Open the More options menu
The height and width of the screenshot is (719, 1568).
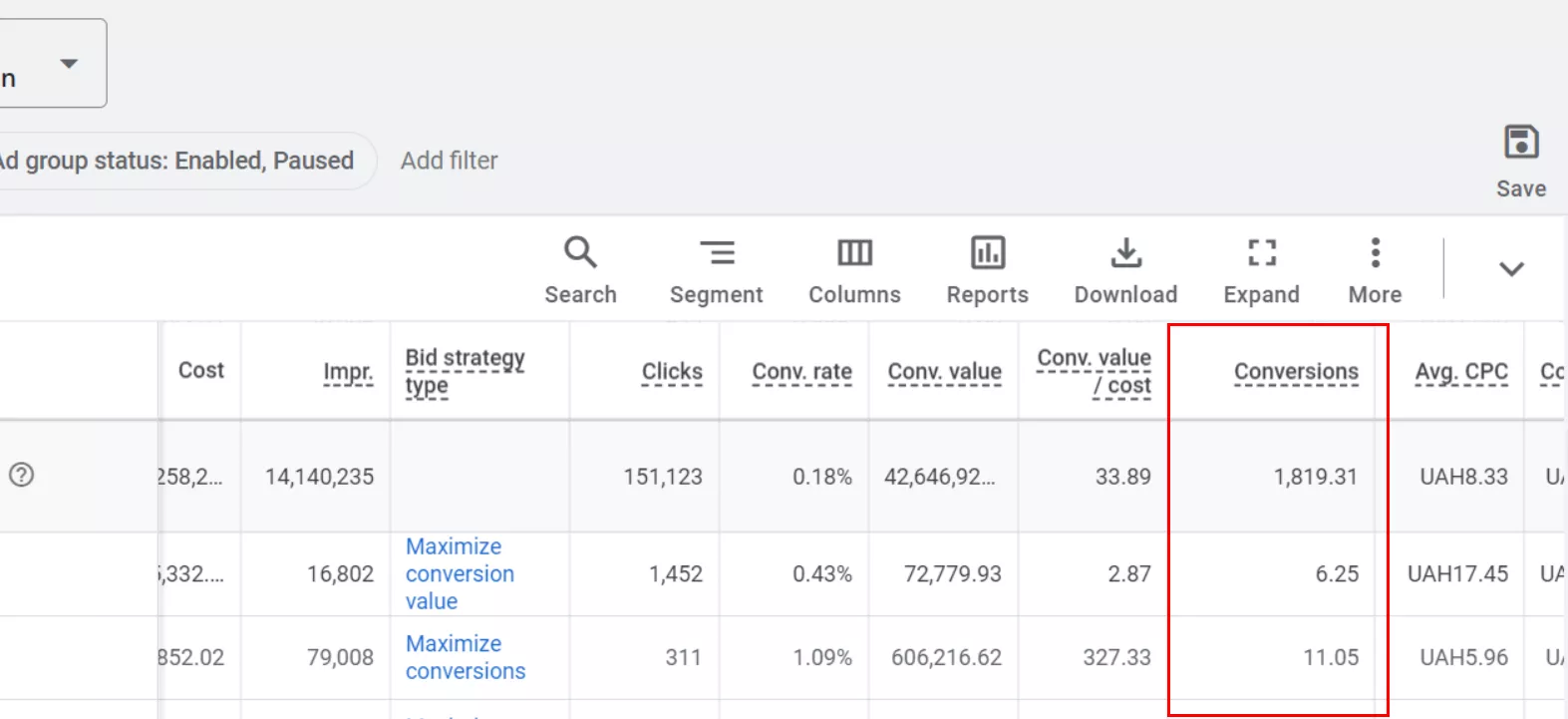tap(1375, 270)
